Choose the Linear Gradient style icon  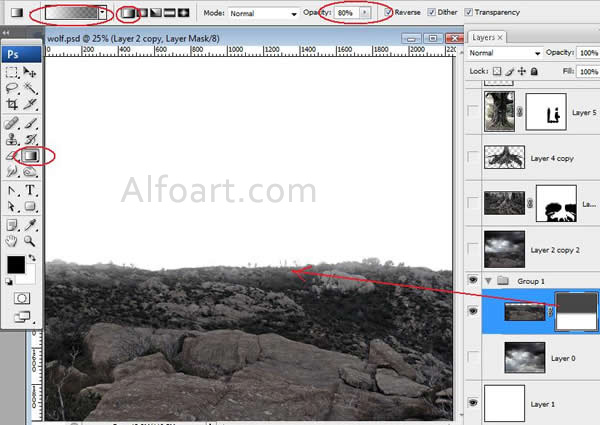coord(125,14)
